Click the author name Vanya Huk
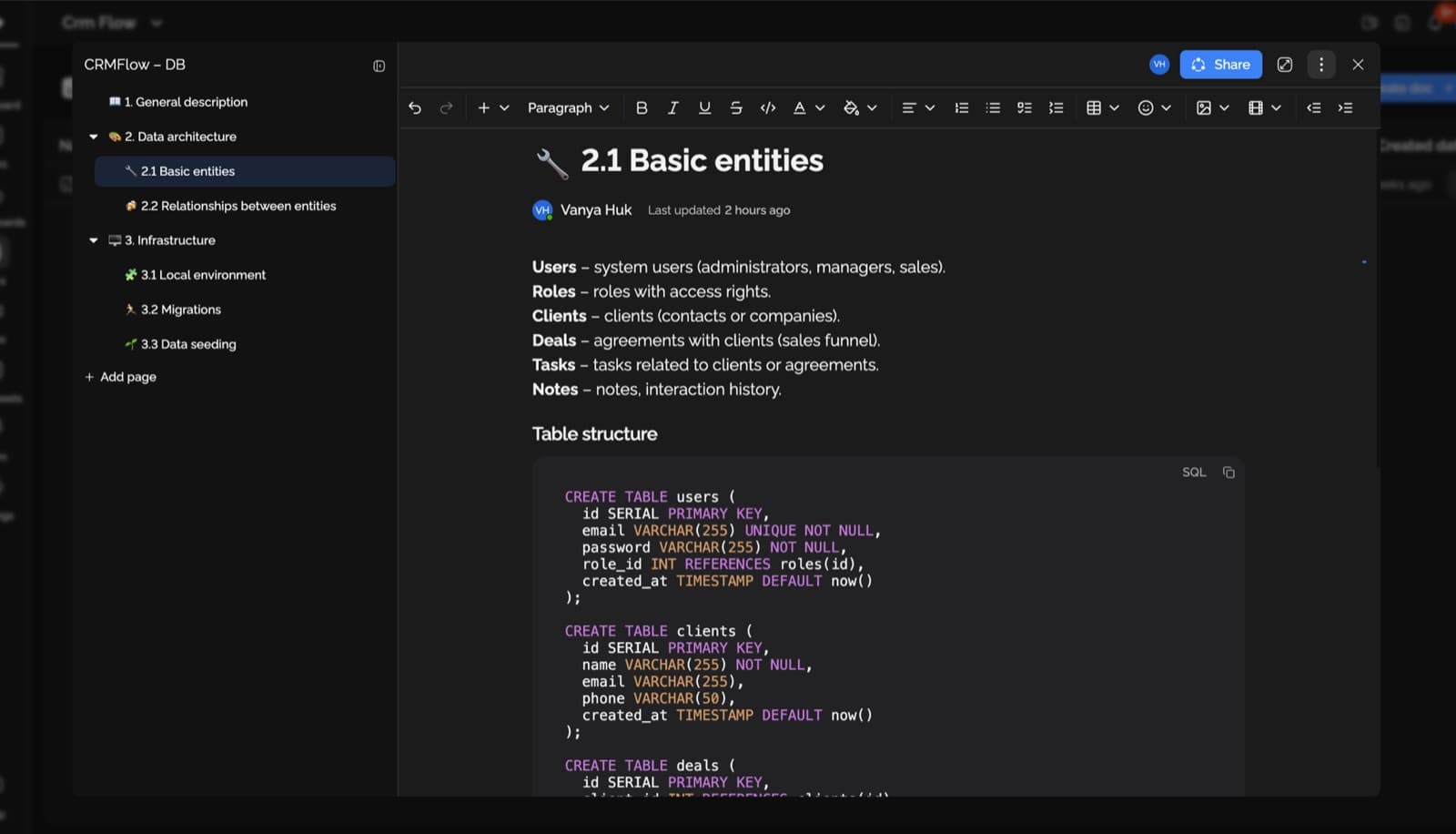The image size is (1456, 834). 596,209
